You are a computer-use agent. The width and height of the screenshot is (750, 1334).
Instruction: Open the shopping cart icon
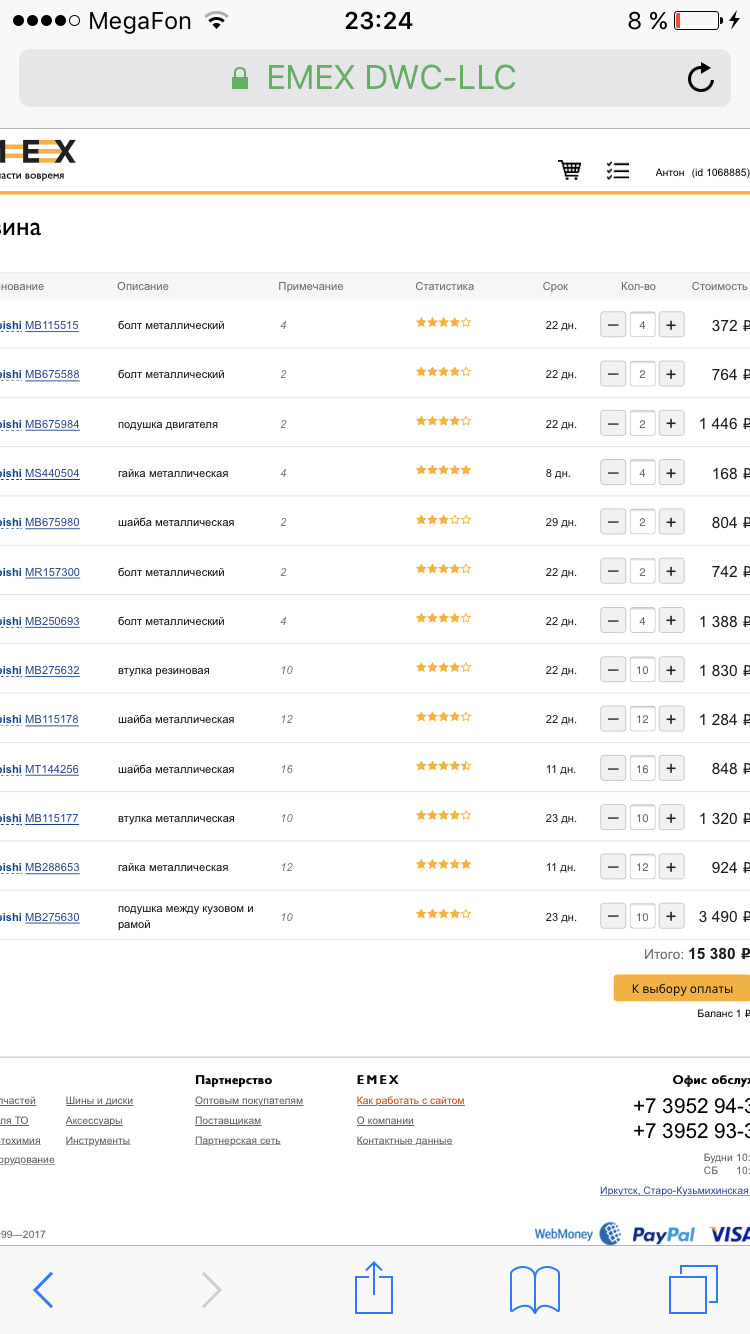tap(570, 170)
